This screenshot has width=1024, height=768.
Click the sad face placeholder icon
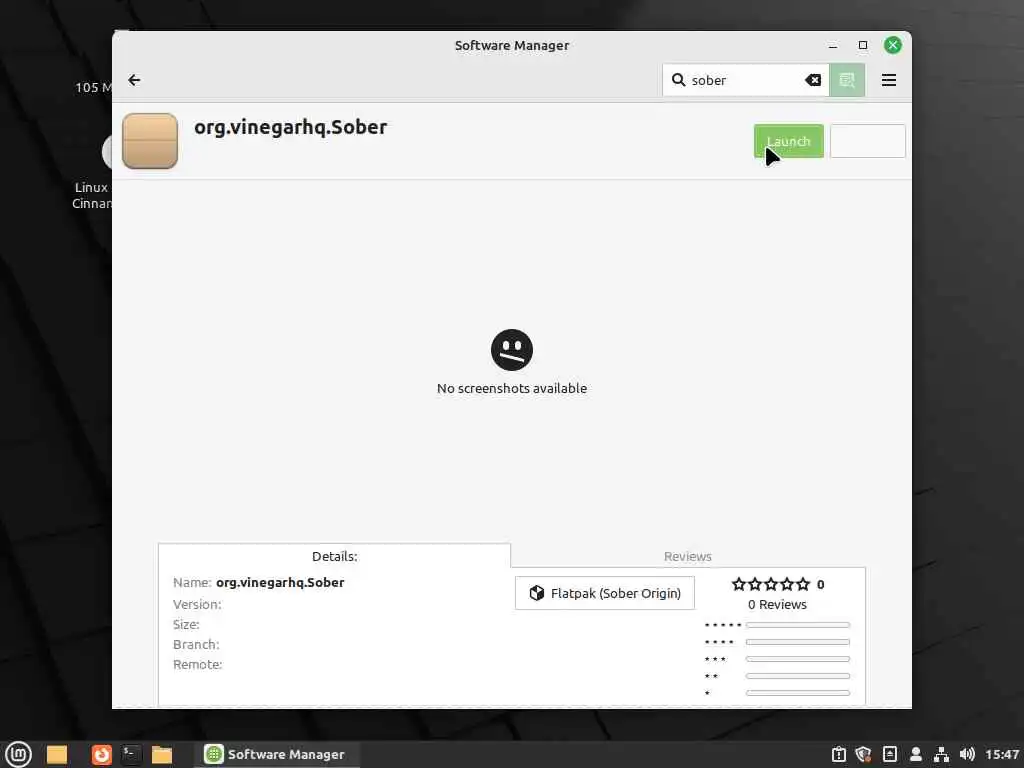(x=512, y=349)
